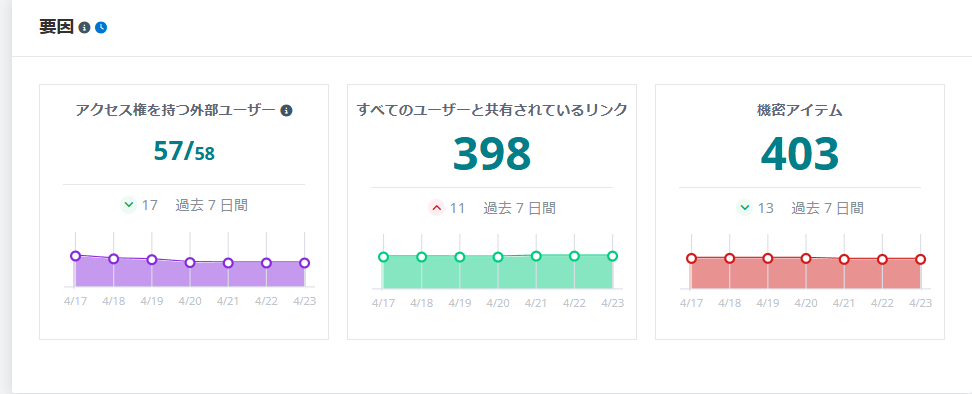Select the 4/17 point on purple chart
This screenshot has height=394, width=972.
tap(76, 256)
